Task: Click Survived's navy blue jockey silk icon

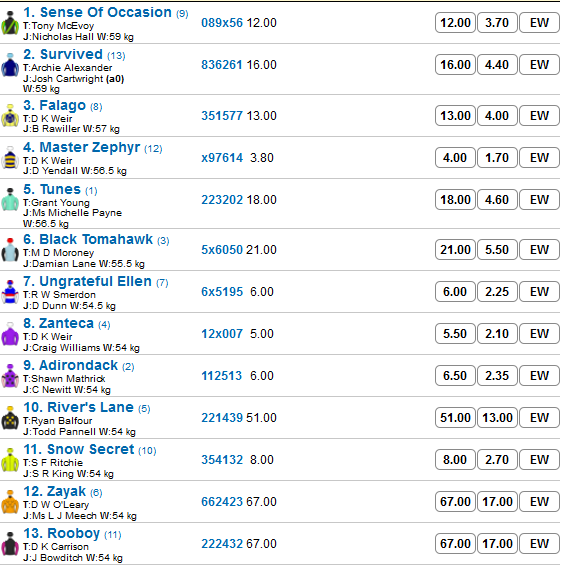Action: point(10,65)
